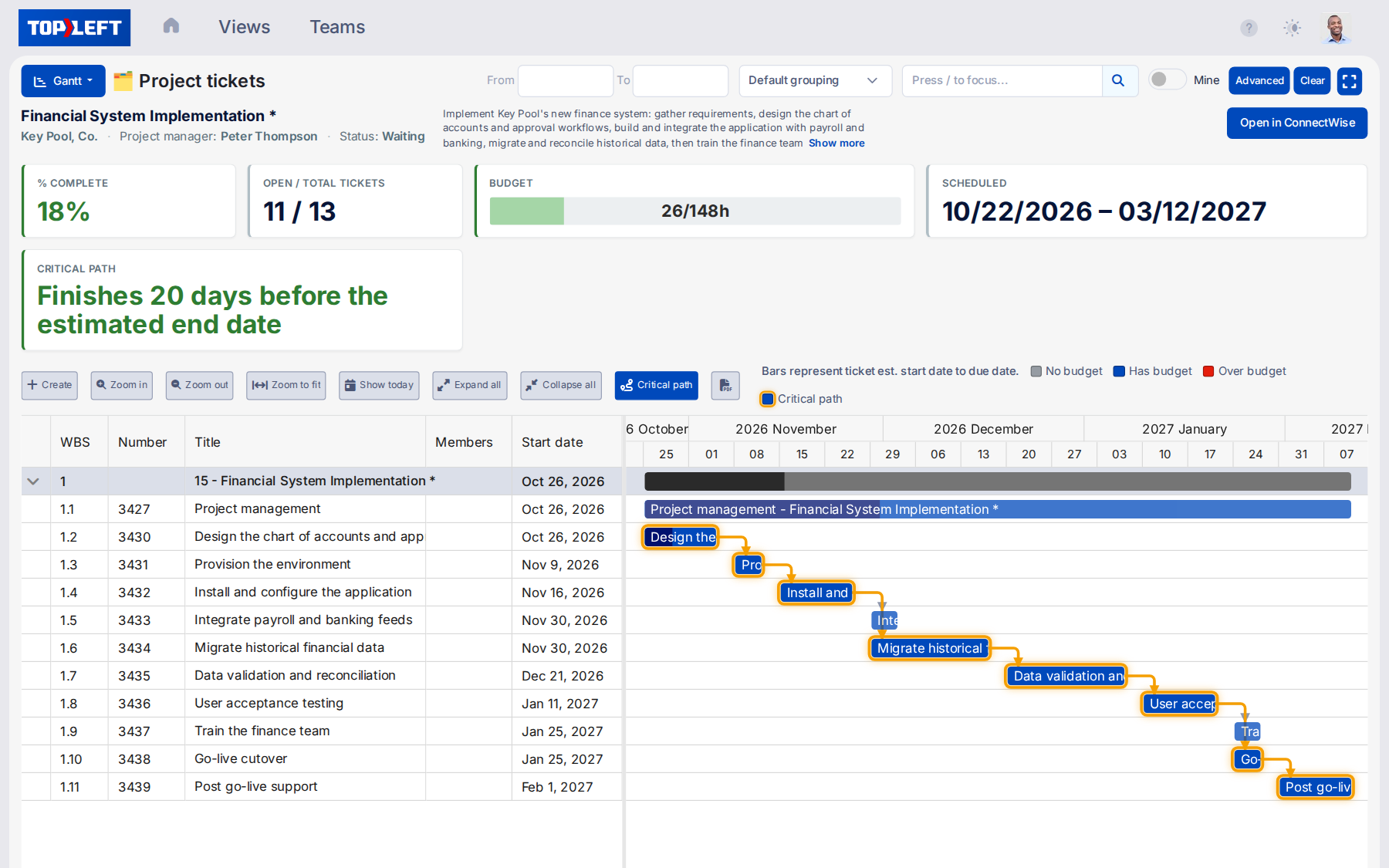Image resolution: width=1389 pixels, height=868 pixels.
Task: Click the TopLeft logo
Action: click(74, 28)
